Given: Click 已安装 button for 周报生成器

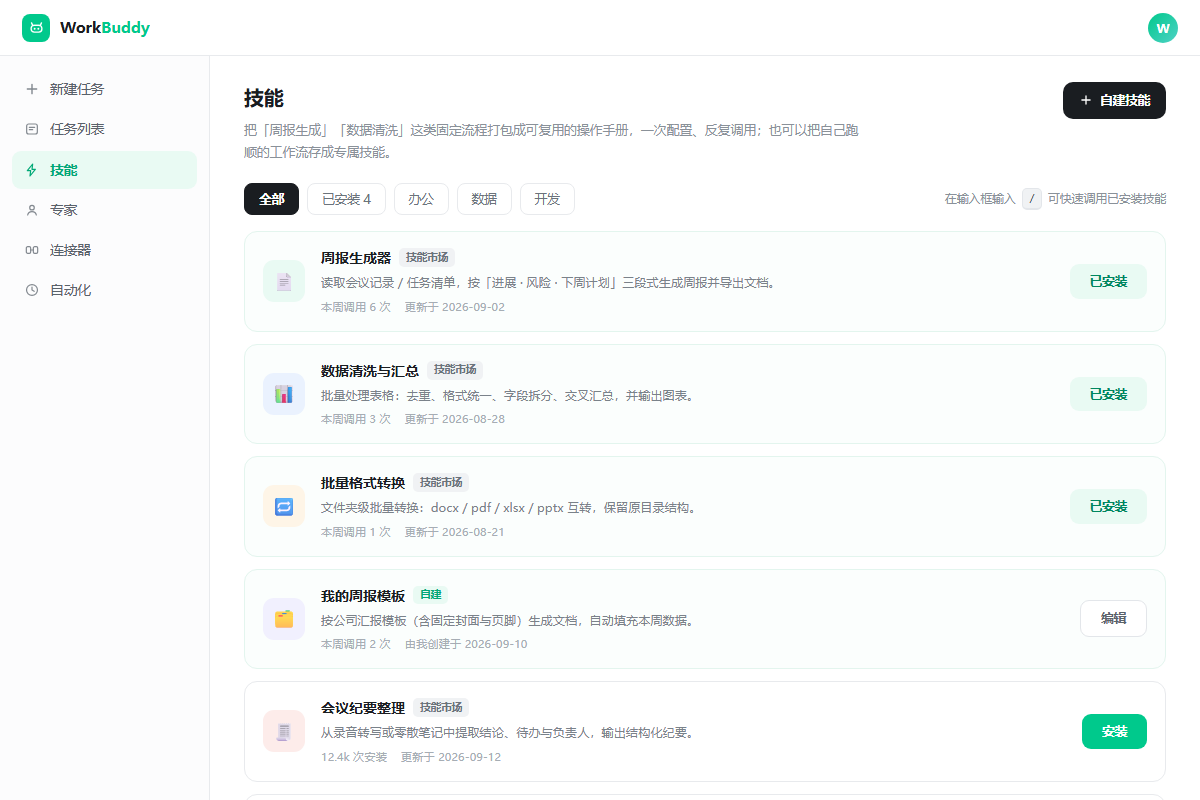Looking at the screenshot, I should coord(1108,282).
